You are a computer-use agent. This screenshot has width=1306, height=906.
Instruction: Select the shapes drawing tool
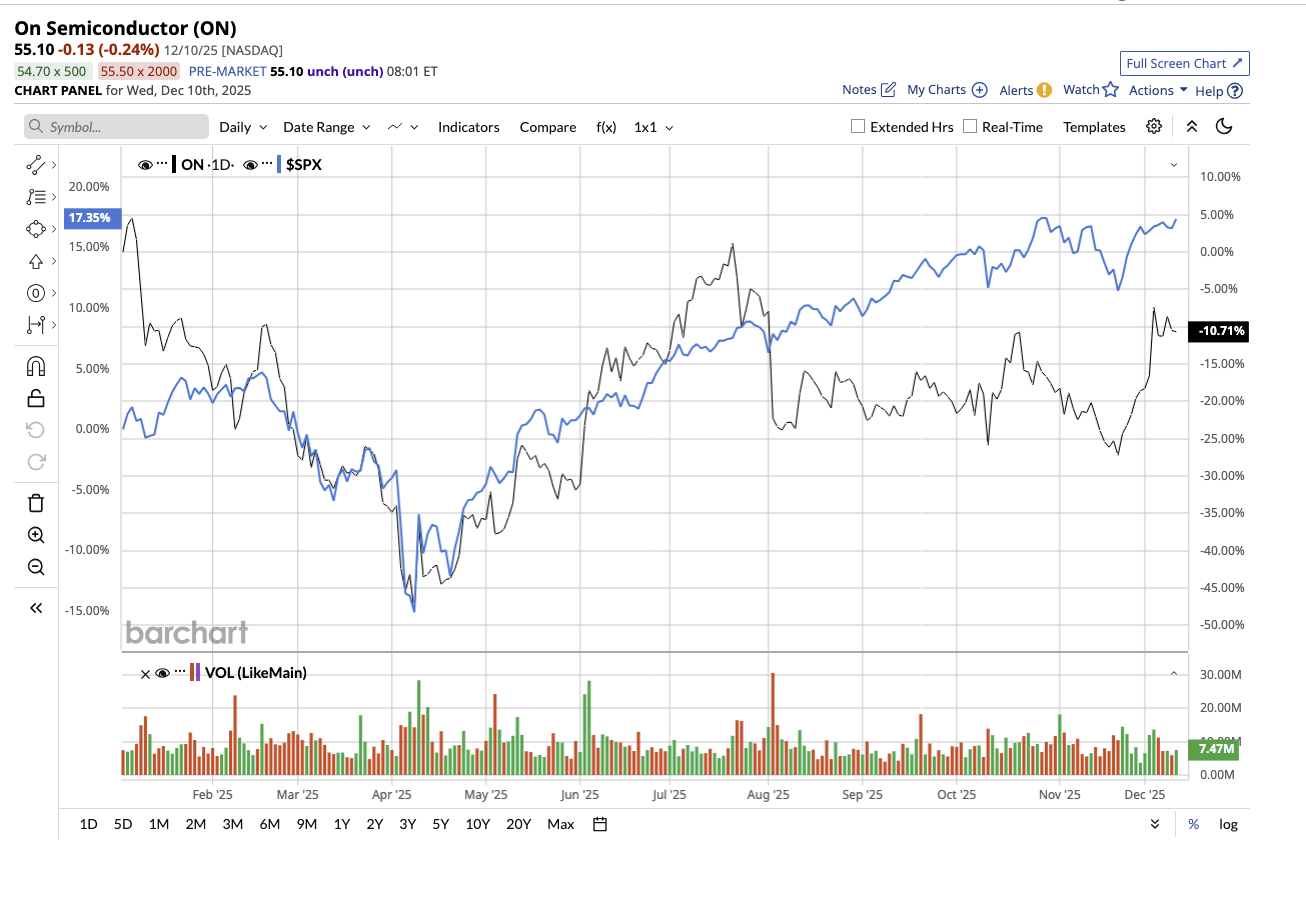tap(36, 229)
